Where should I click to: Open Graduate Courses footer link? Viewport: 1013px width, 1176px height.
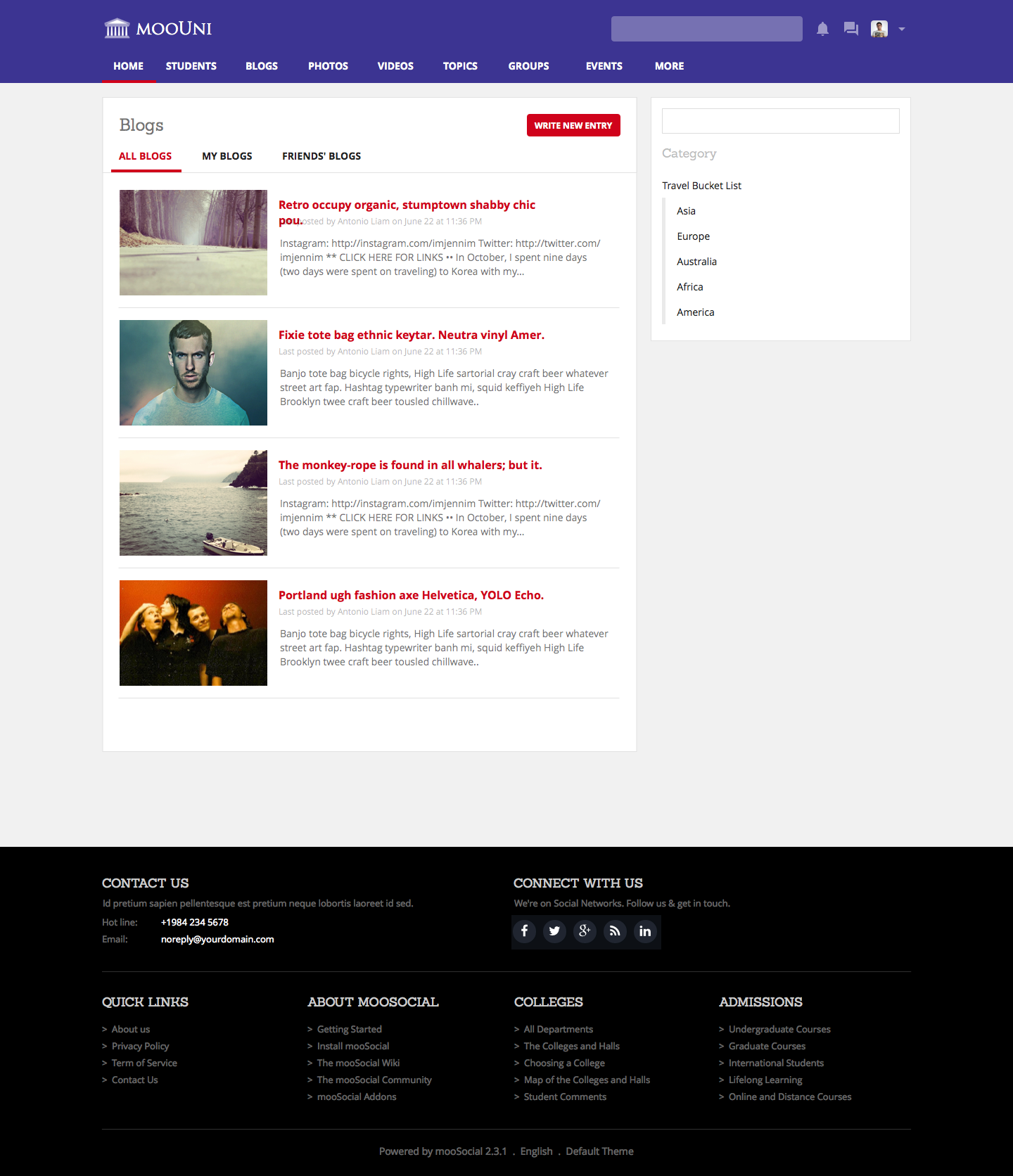click(767, 1046)
